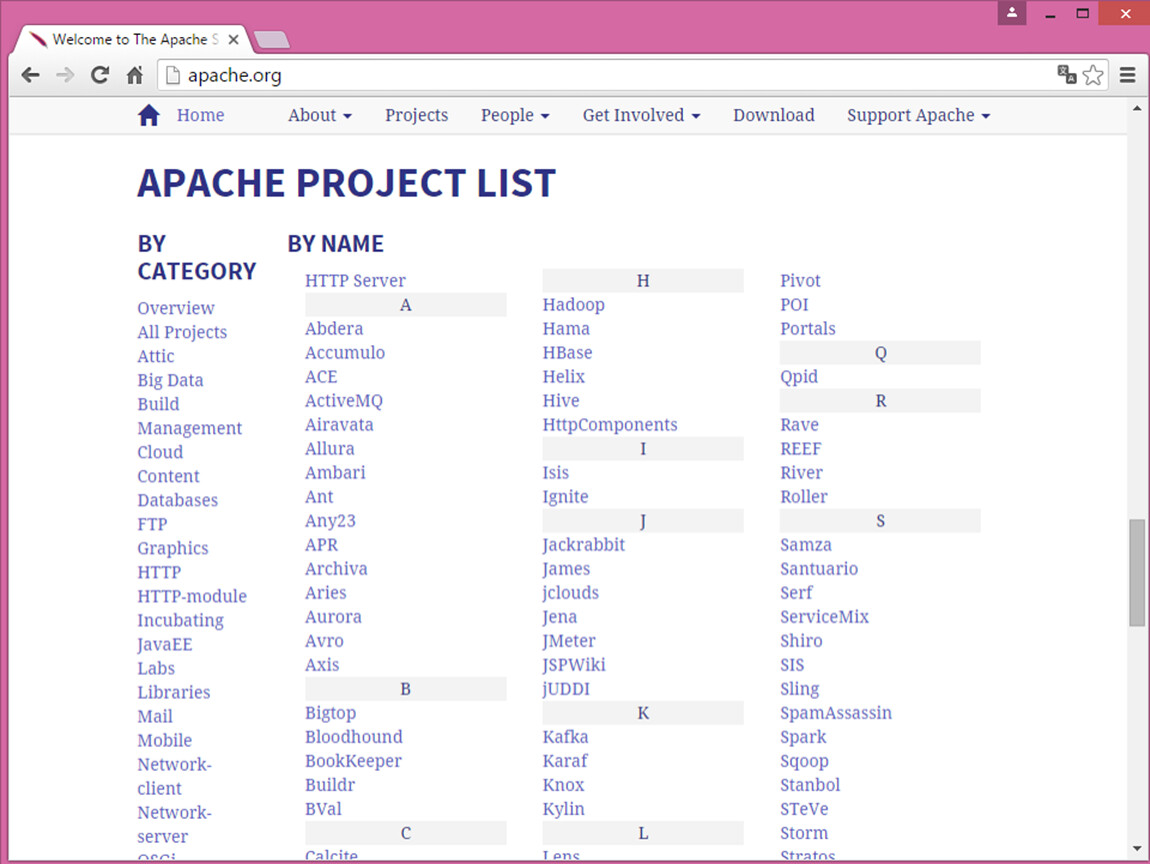Click the browser home icon

click(x=134, y=75)
